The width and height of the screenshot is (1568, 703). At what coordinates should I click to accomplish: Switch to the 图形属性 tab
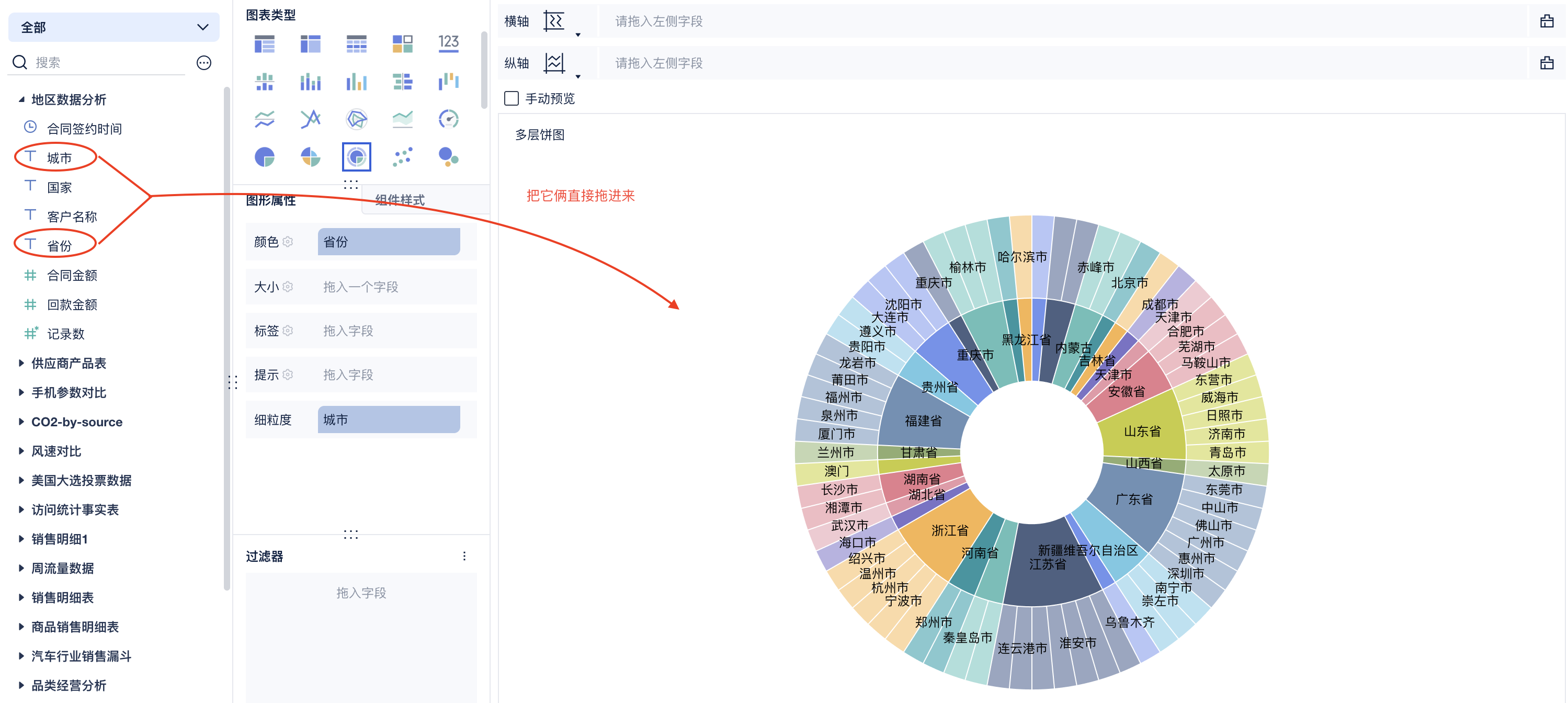[270, 200]
